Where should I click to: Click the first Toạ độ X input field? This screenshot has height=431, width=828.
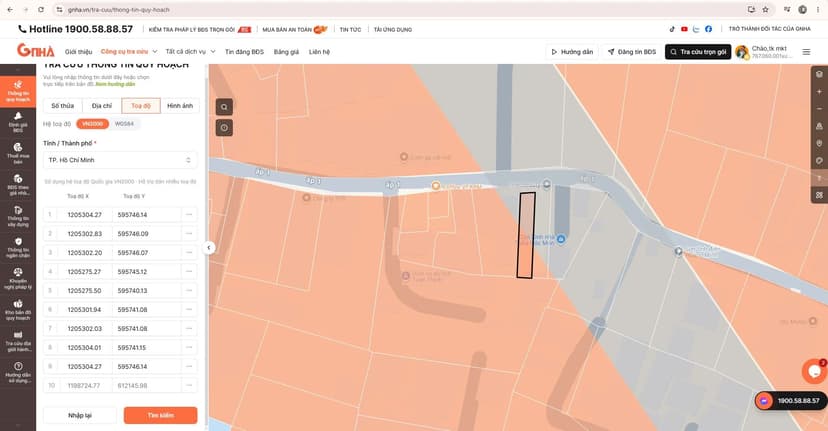pos(85,215)
